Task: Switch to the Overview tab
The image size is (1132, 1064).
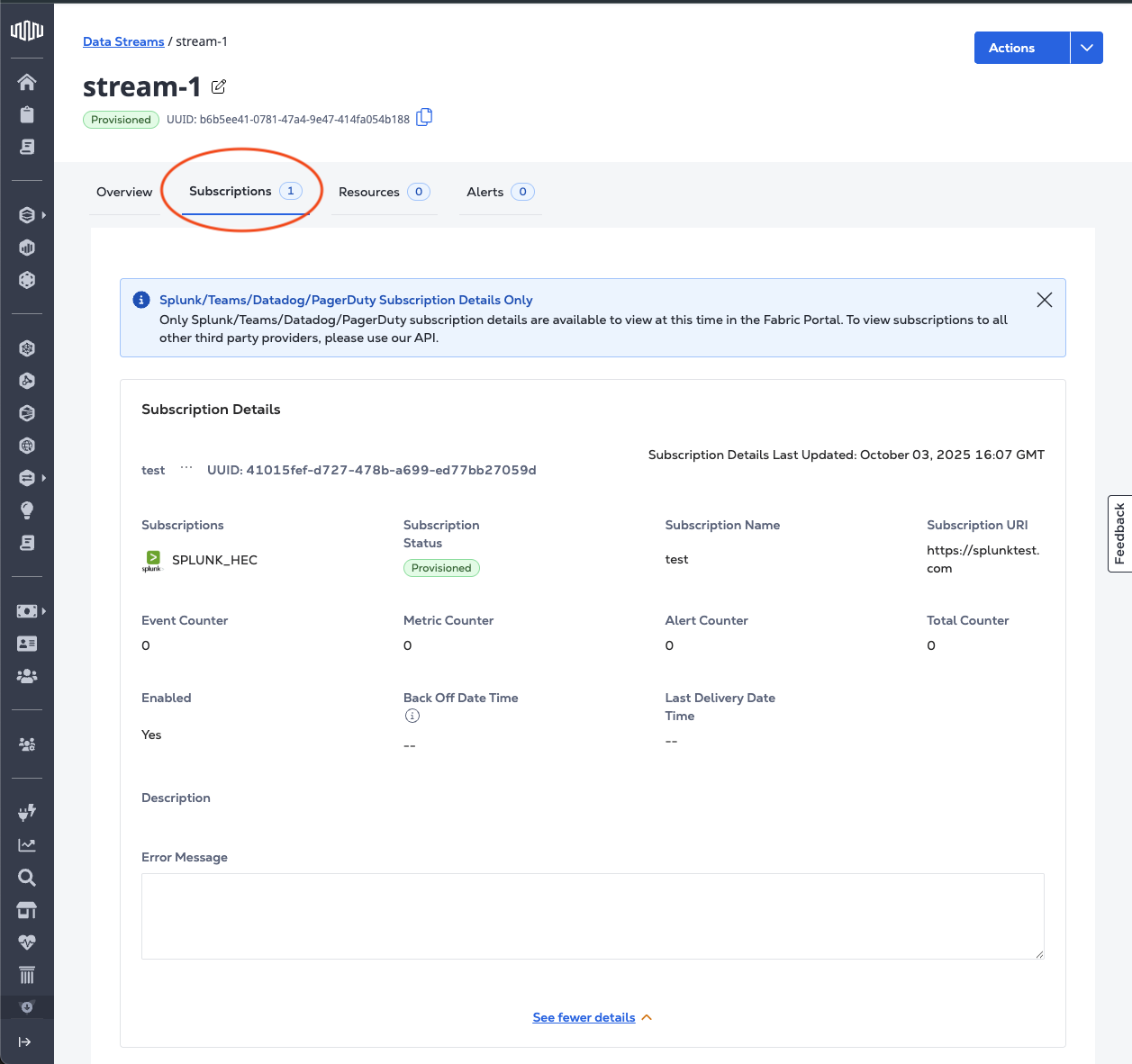Action: tap(124, 192)
